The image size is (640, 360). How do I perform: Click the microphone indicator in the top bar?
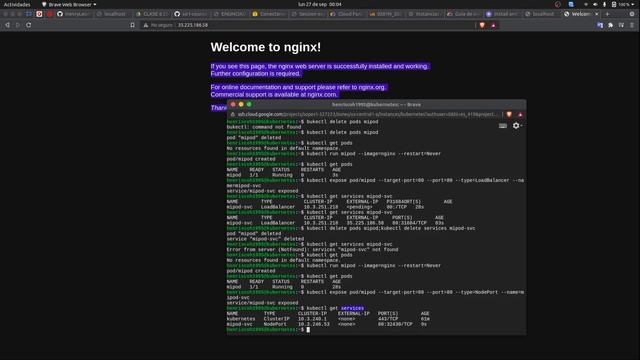(x=604, y=4)
